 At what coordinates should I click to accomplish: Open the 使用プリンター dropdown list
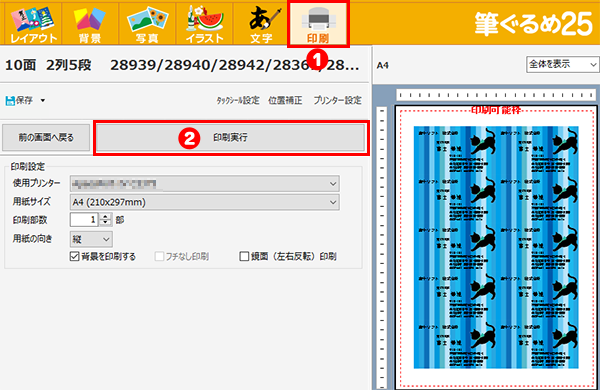tap(205, 184)
